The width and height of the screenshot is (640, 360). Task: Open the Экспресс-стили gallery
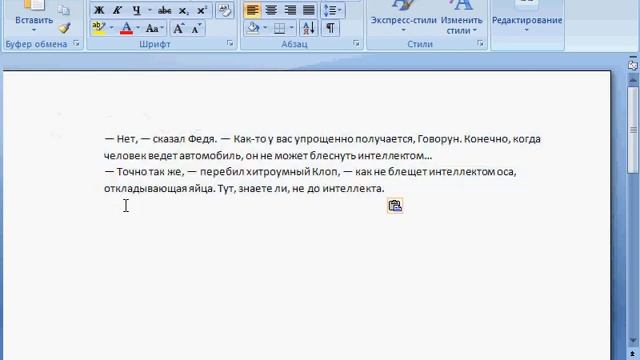403,16
